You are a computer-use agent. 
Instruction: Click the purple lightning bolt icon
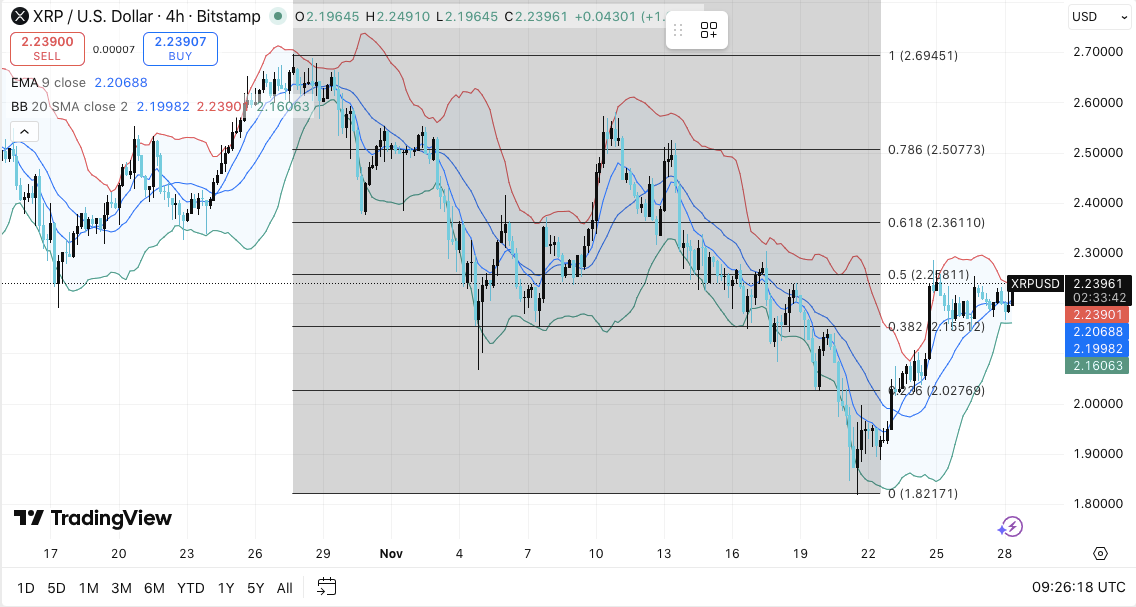pyautogui.click(x=1010, y=527)
